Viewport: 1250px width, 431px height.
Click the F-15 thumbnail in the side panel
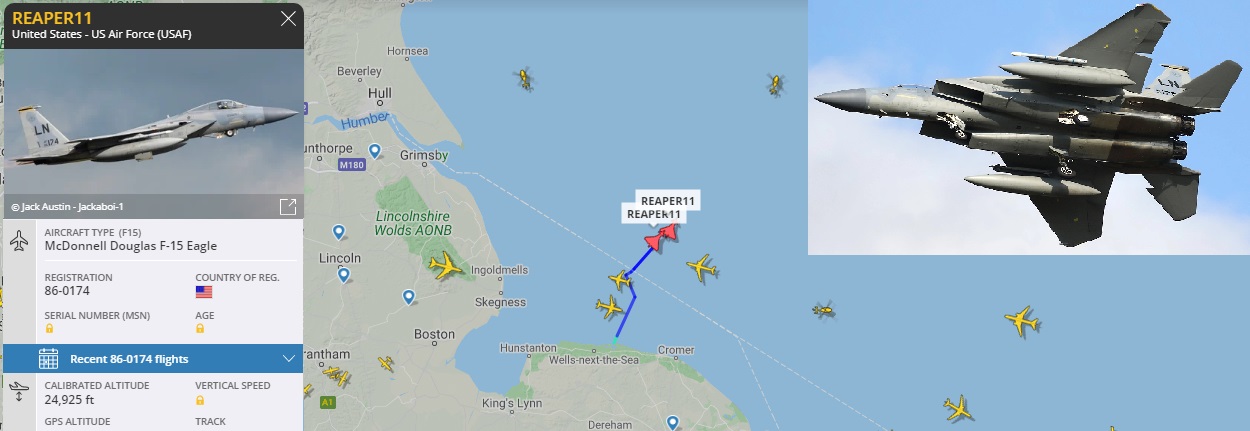coord(153,121)
